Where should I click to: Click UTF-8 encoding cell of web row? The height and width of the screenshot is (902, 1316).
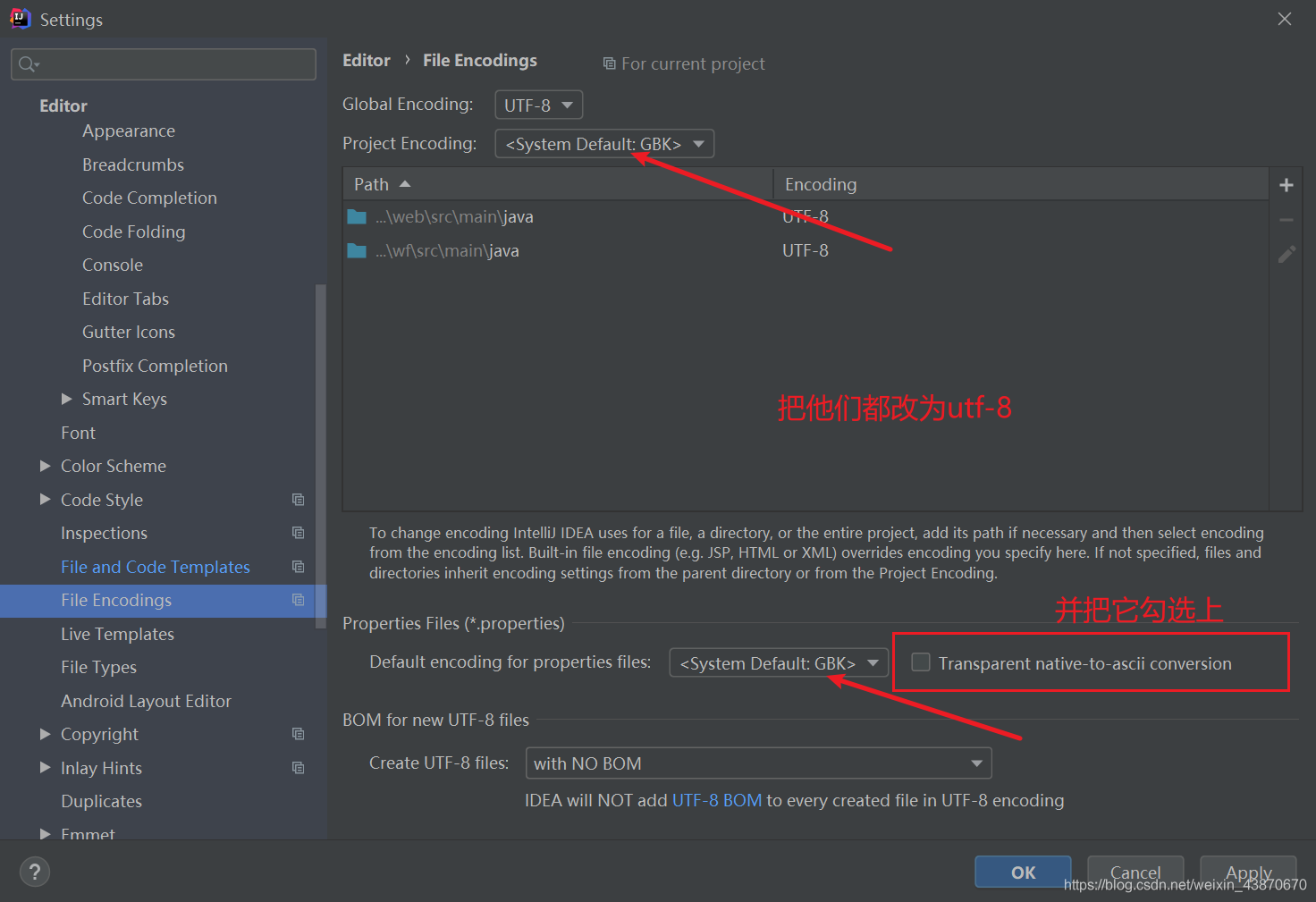[806, 216]
